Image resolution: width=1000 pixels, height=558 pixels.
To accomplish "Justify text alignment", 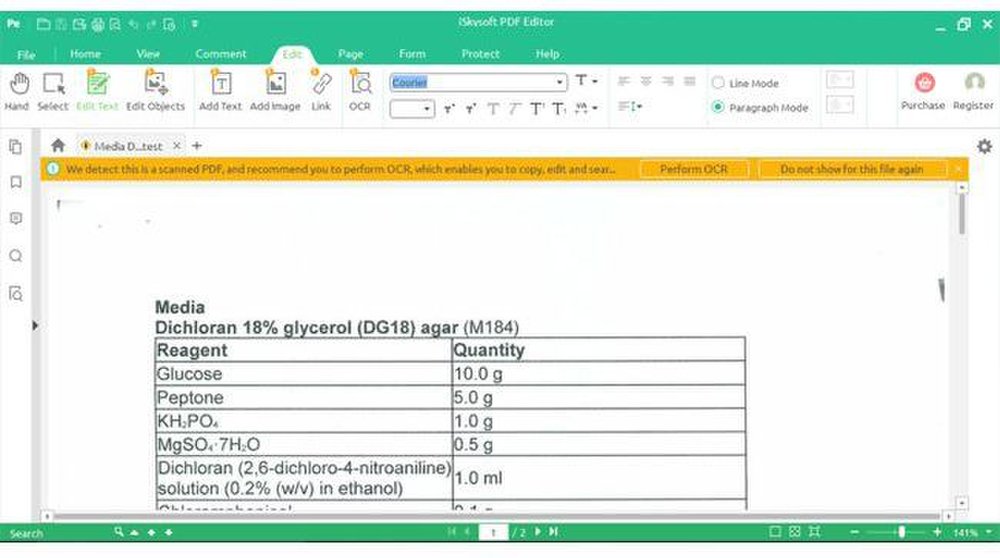I will (x=689, y=81).
